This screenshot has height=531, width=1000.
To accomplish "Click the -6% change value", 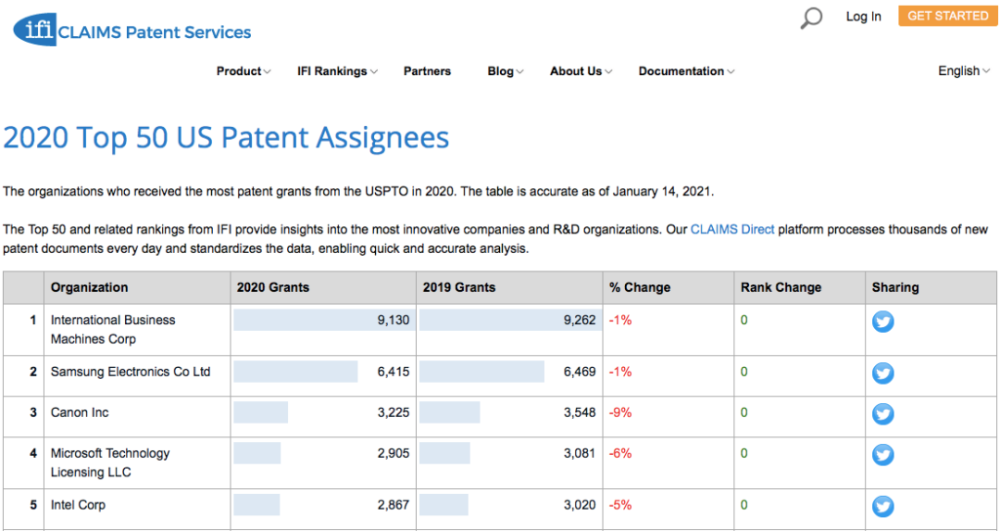I will (x=621, y=453).
